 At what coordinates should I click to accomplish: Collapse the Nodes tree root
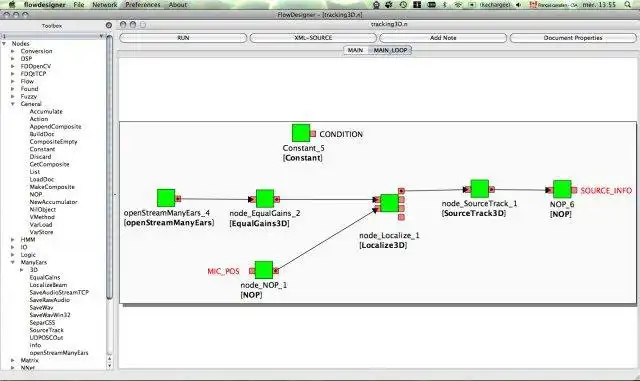click(x=4, y=43)
